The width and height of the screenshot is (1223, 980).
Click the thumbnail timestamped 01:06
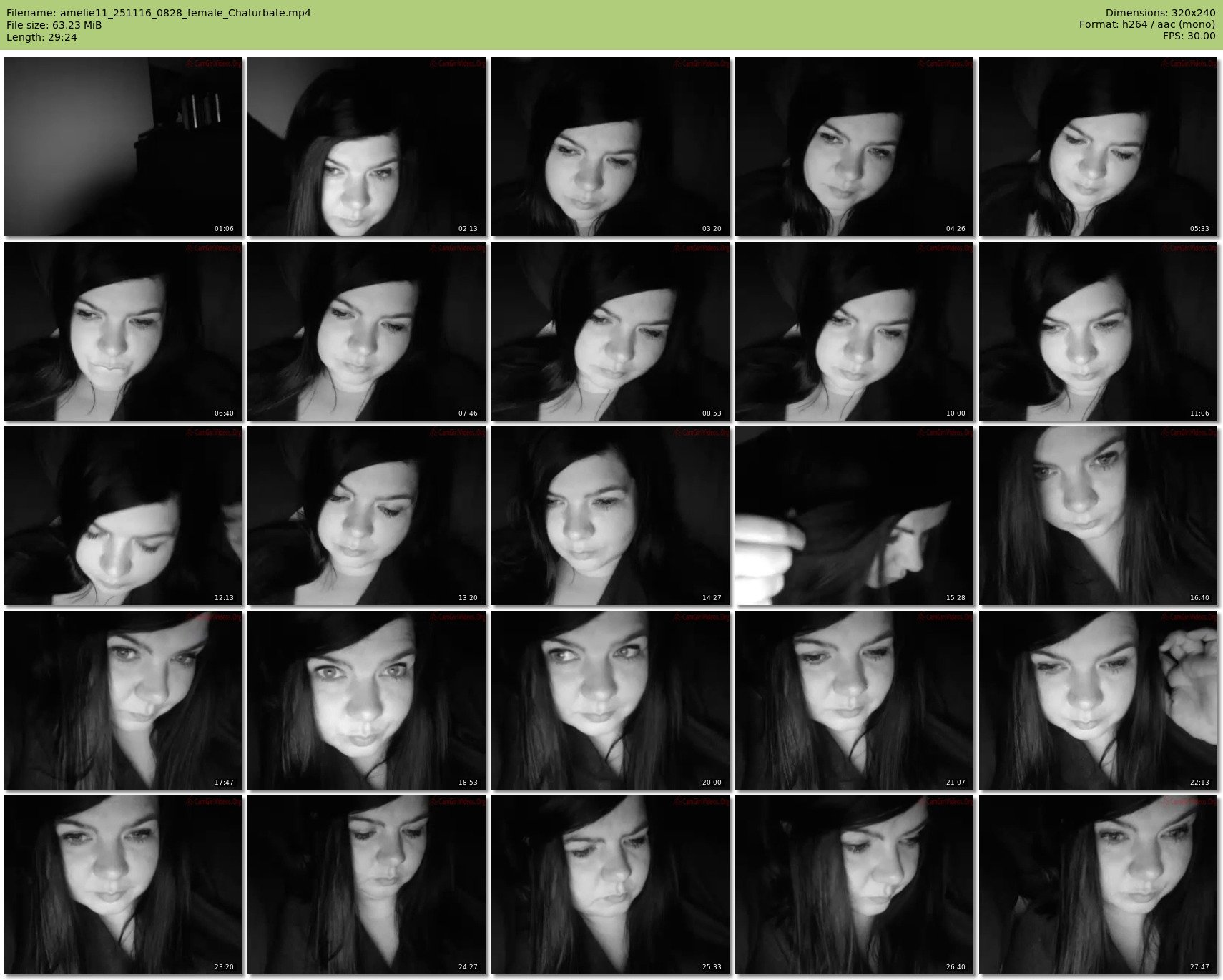pyautogui.click(x=122, y=147)
